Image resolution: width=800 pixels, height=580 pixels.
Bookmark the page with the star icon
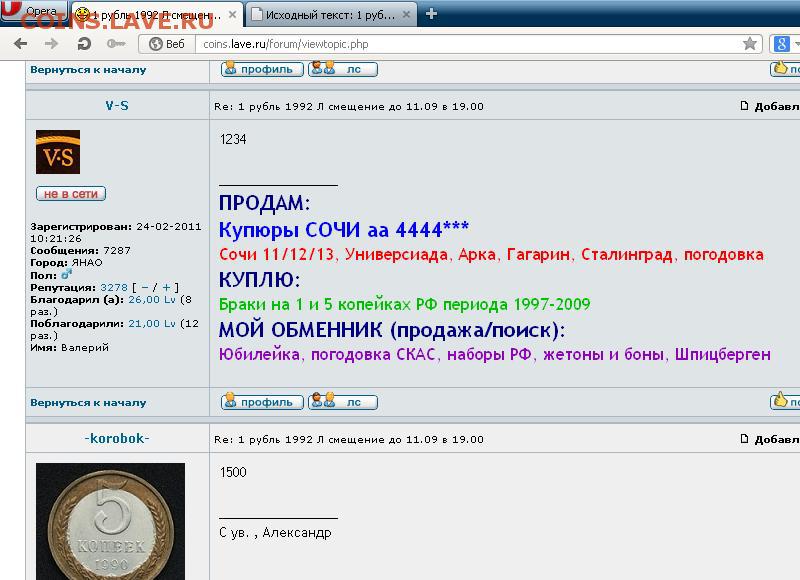pyautogui.click(x=749, y=44)
